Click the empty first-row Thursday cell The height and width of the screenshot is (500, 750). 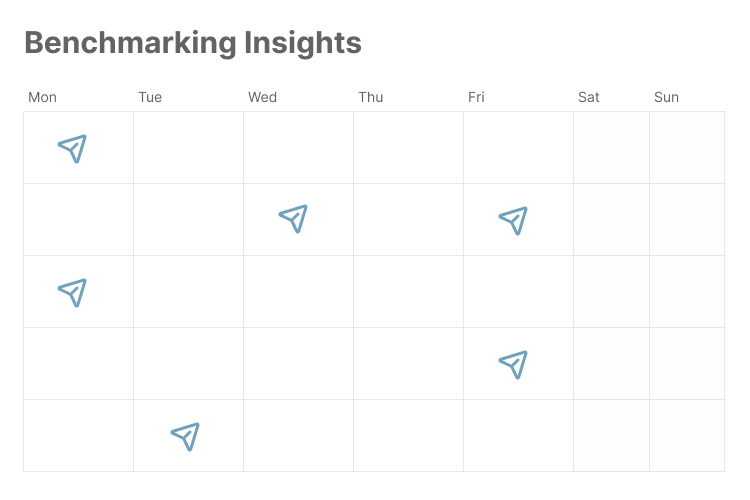coord(408,148)
